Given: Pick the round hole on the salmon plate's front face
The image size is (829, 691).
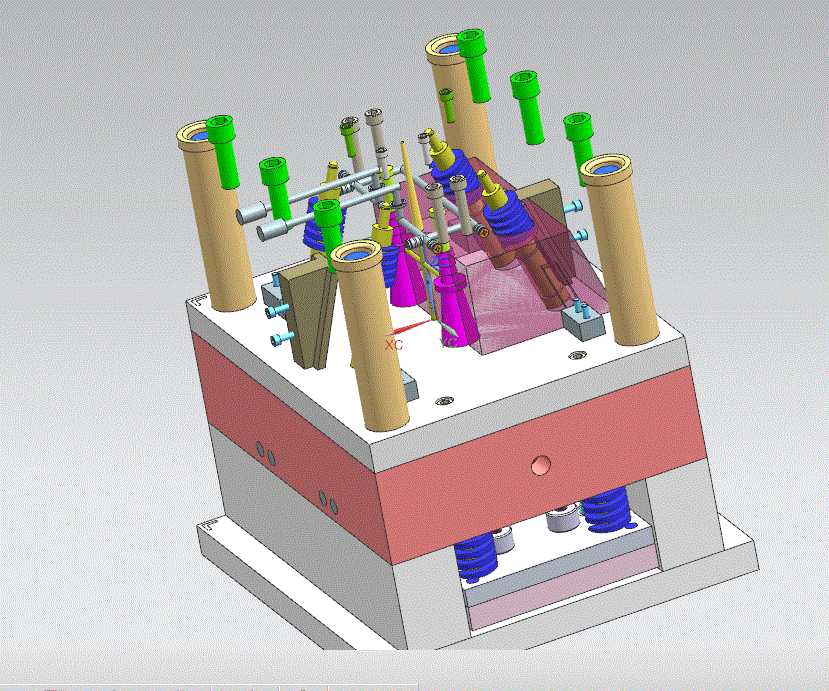Looking at the screenshot, I should [x=540, y=466].
